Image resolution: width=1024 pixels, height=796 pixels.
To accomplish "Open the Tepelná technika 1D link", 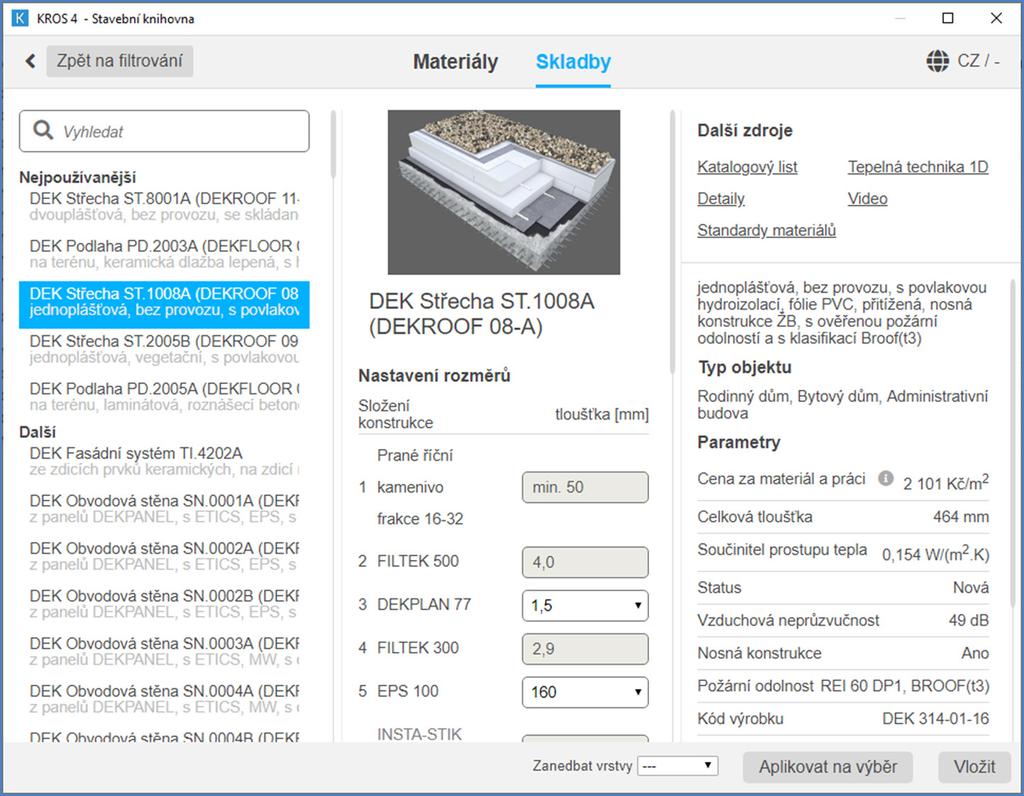I will (x=918, y=167).
